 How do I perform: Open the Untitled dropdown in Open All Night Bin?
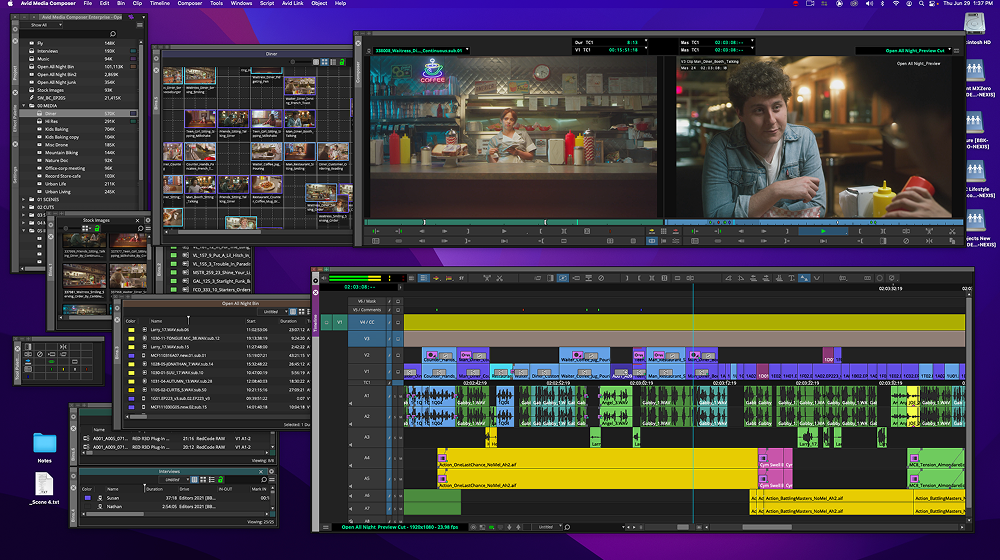pyautogui.click(x=274, y=312)
